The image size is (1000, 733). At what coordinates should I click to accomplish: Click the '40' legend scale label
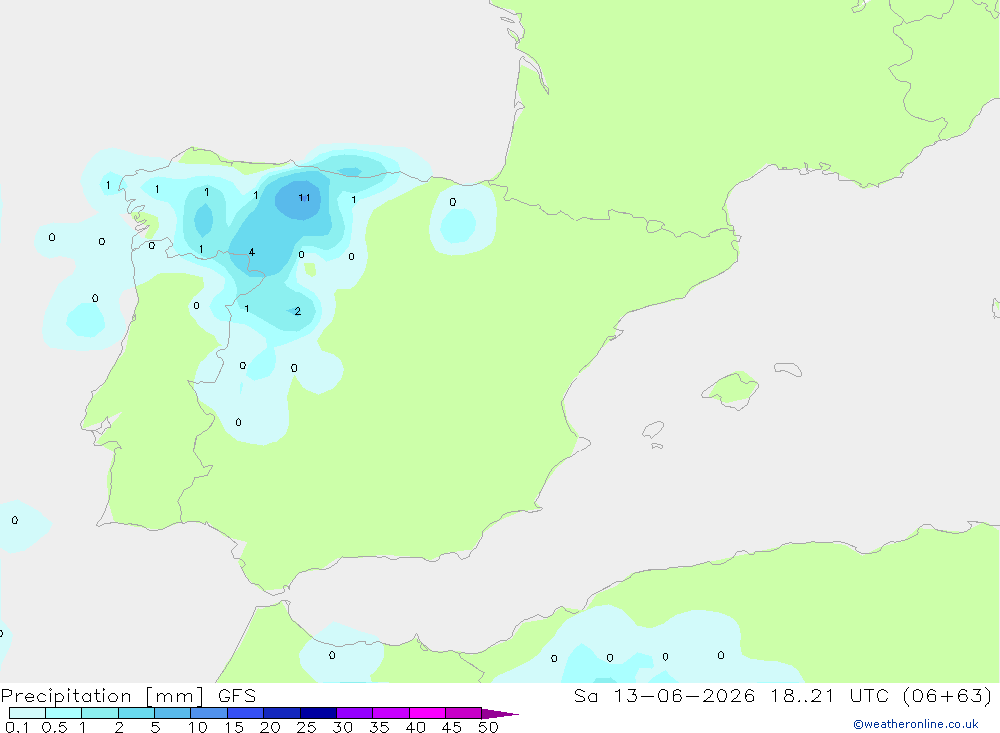click(416, 727)
